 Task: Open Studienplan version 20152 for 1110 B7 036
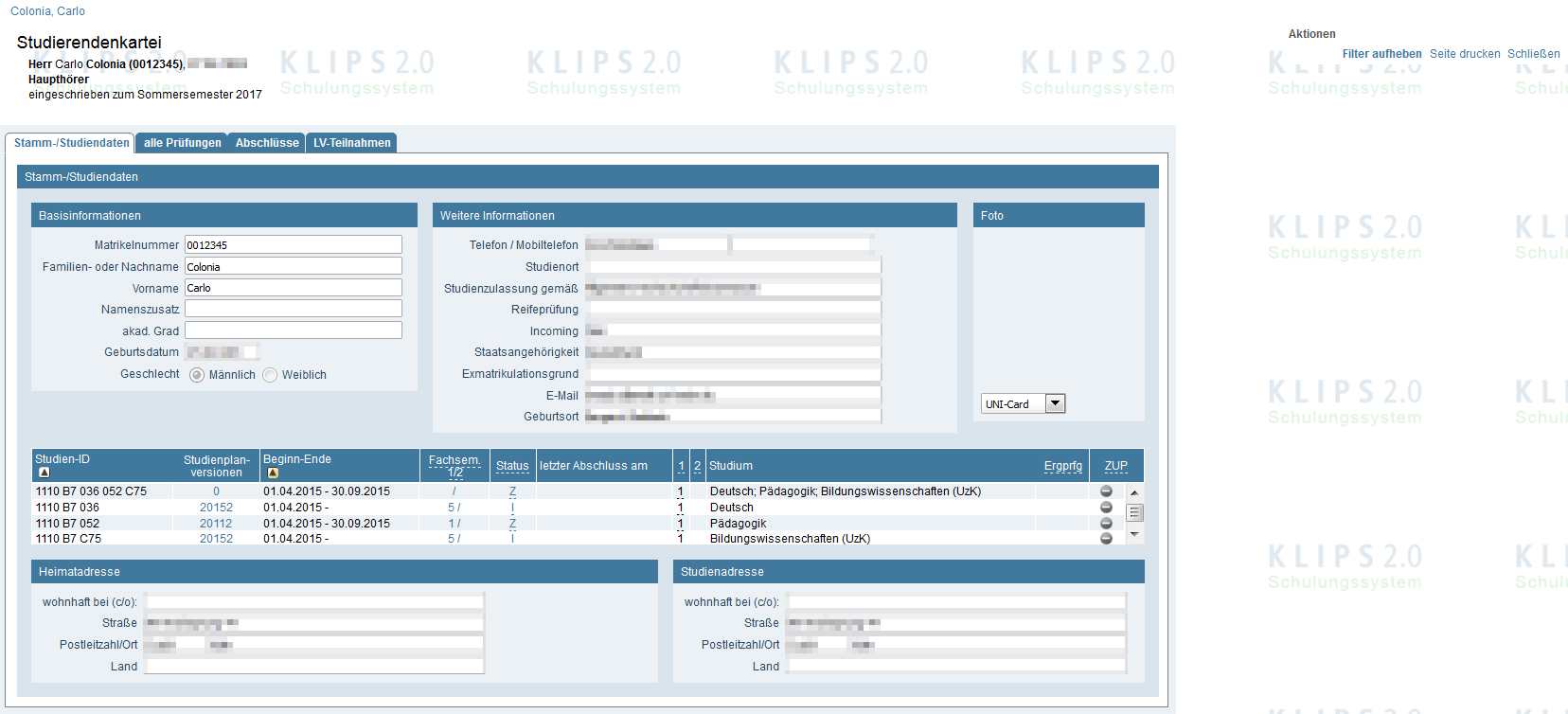pyautogui.click(x=216, y=508)
